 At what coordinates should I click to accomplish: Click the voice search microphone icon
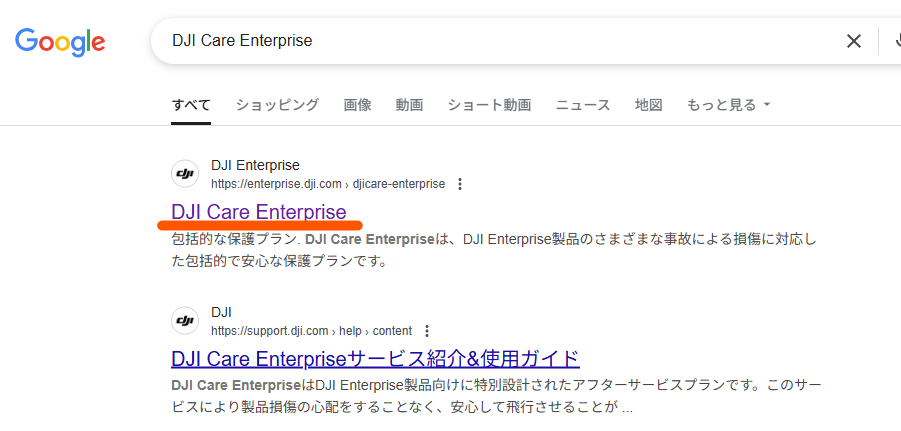[898, 41]
